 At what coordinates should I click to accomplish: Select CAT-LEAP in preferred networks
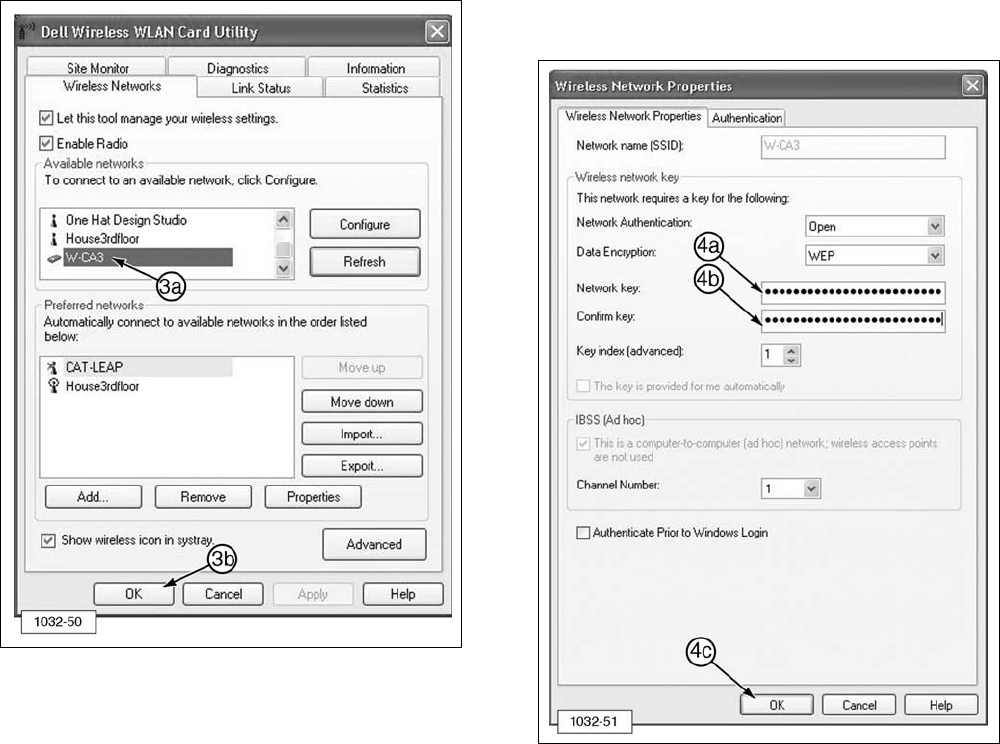coord(149,367)
